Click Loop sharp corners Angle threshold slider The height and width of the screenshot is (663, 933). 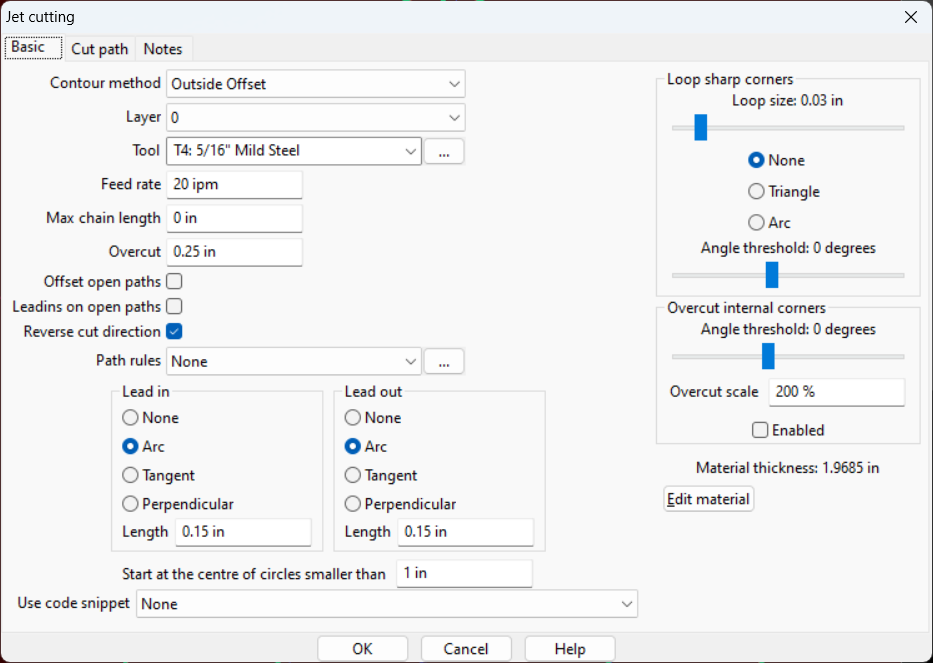(788, 275)
